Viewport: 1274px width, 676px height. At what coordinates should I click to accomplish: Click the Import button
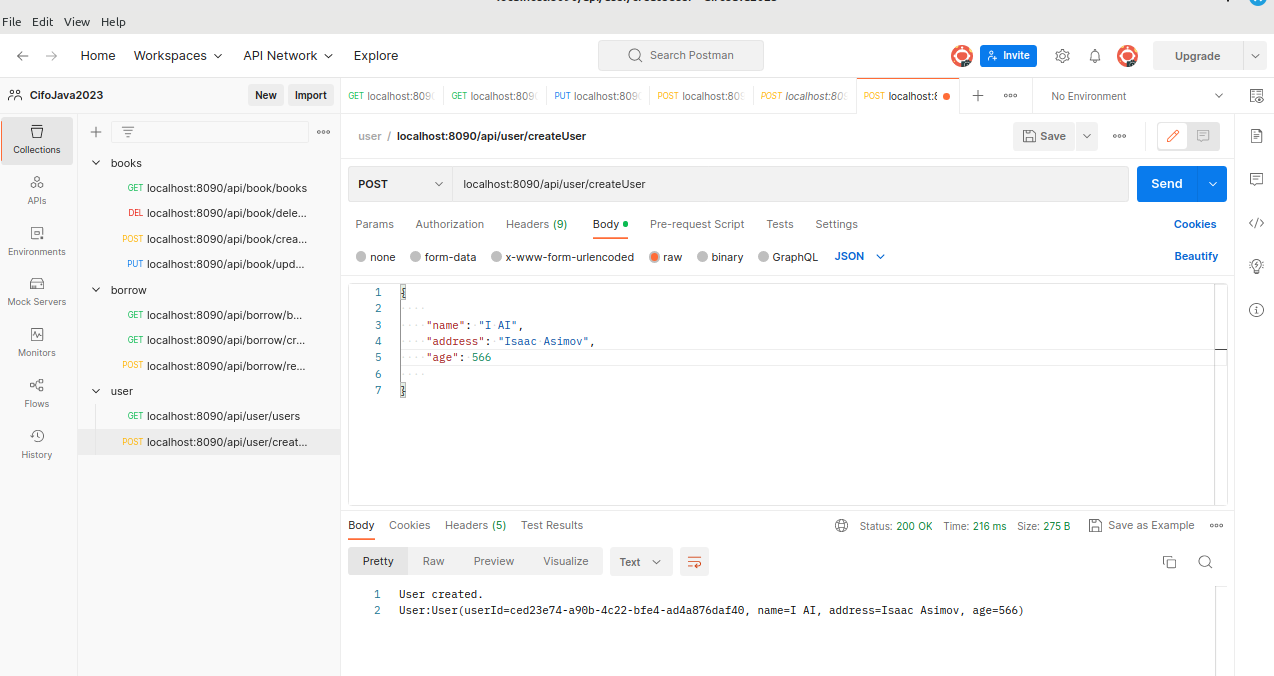click(x=311, y=95)
